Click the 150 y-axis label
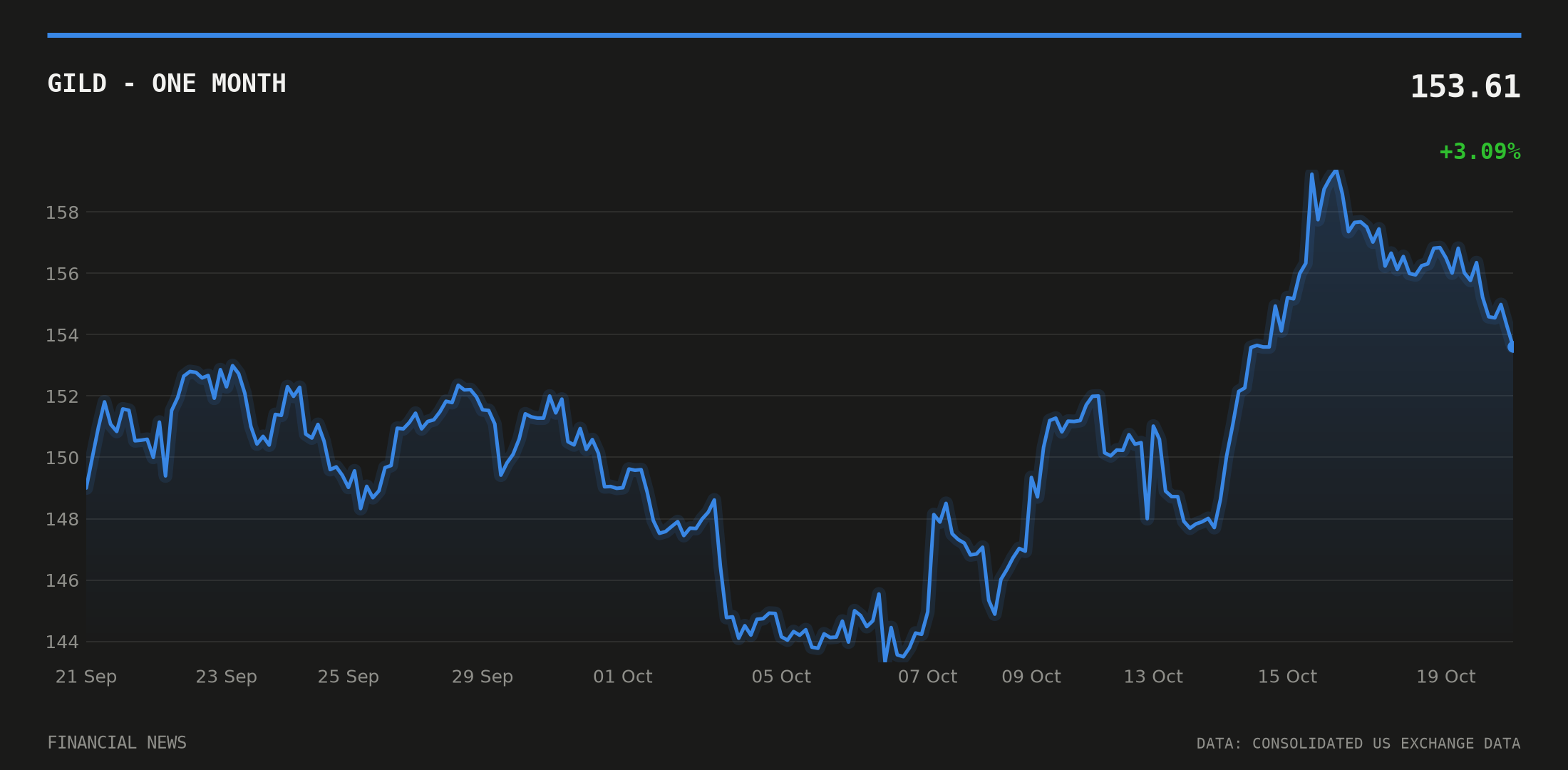This screenshot has width=1568, height=770. point(62,458)
